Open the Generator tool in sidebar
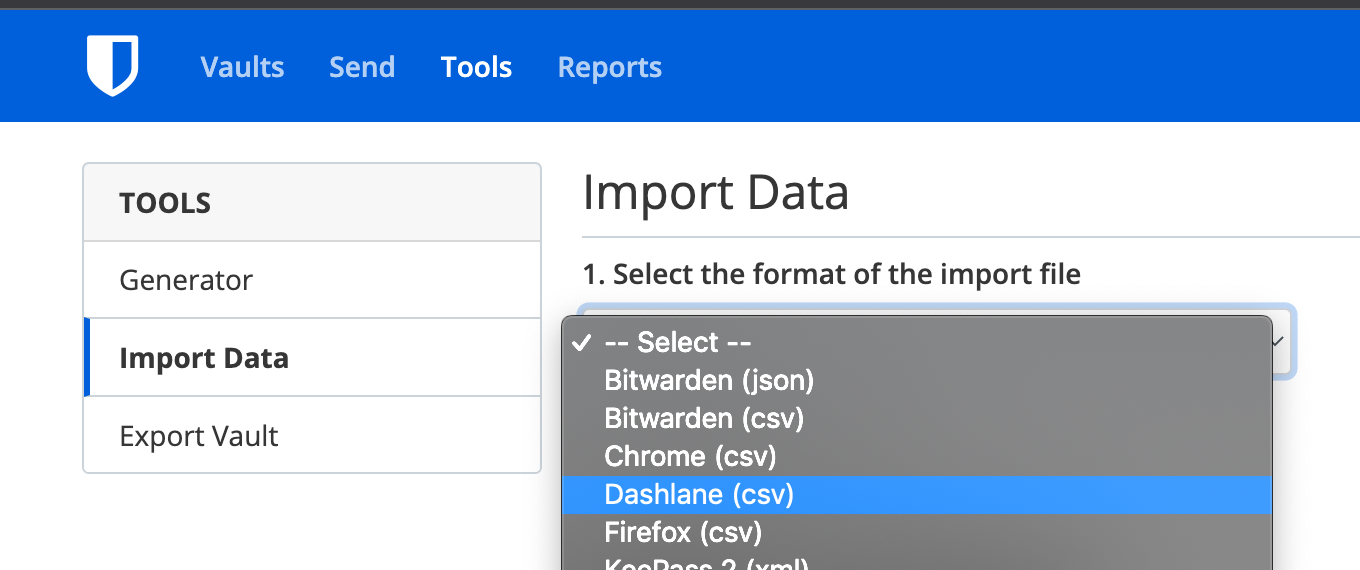 click(186, 280)
